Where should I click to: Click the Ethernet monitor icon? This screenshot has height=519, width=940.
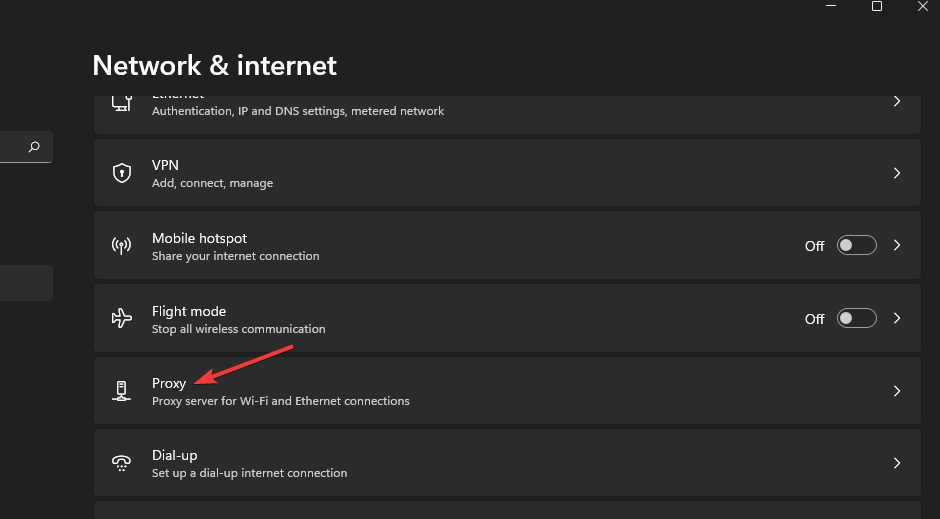tap(122, 103)
